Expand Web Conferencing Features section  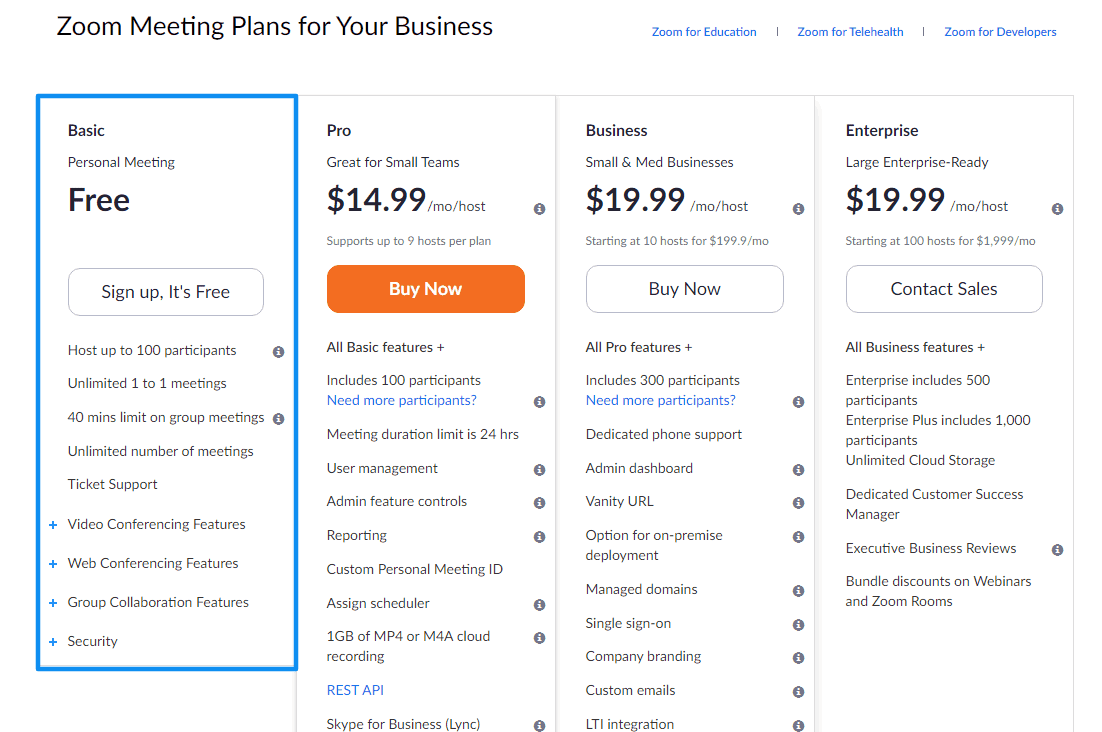pos(53,564)
